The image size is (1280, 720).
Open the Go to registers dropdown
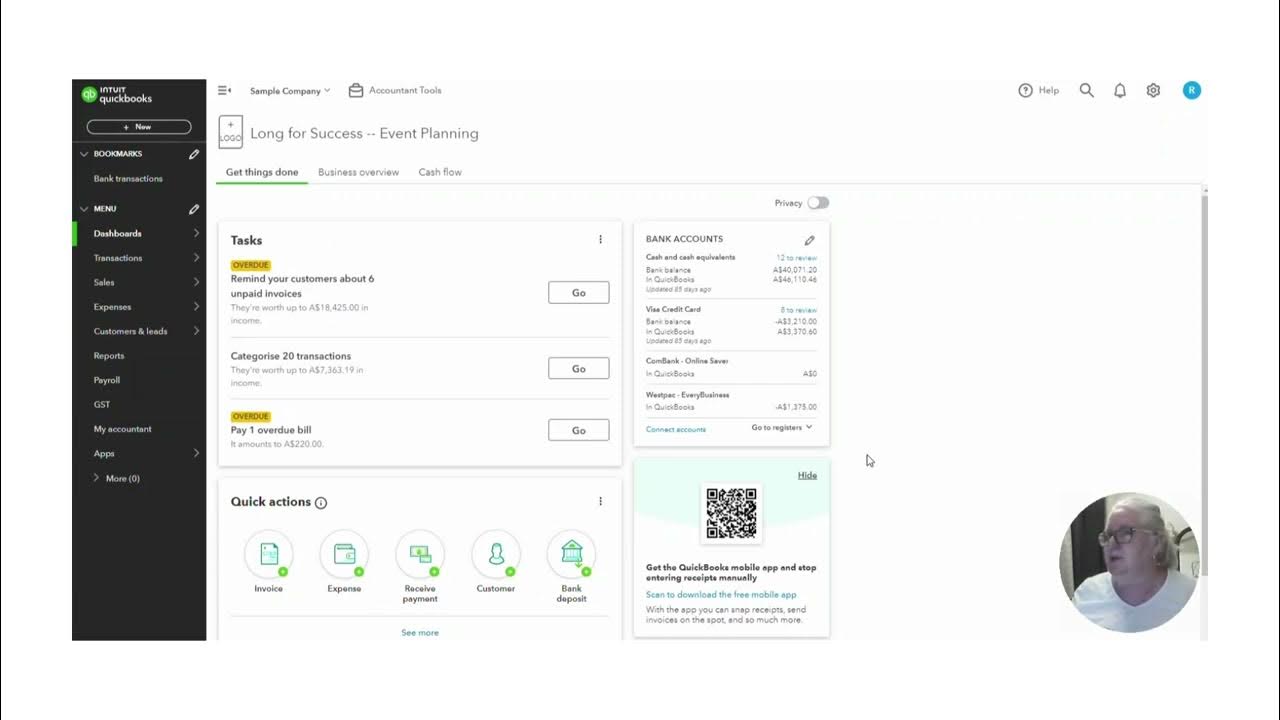click(x=782, y=427)
